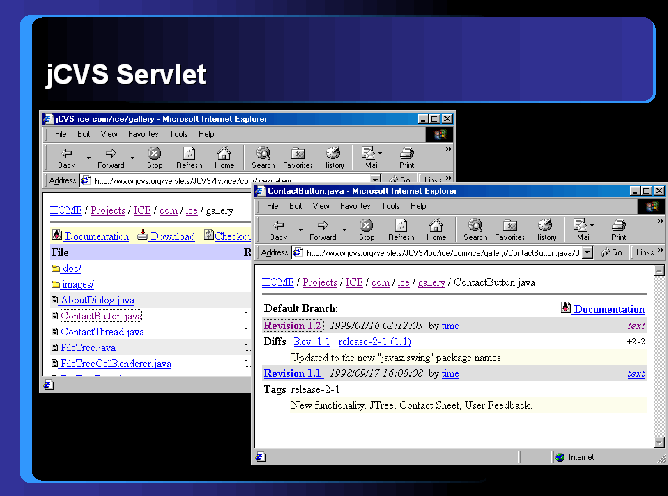
Task: Go Home using ContactButton.java window toolbar
Action: [435, 230]
